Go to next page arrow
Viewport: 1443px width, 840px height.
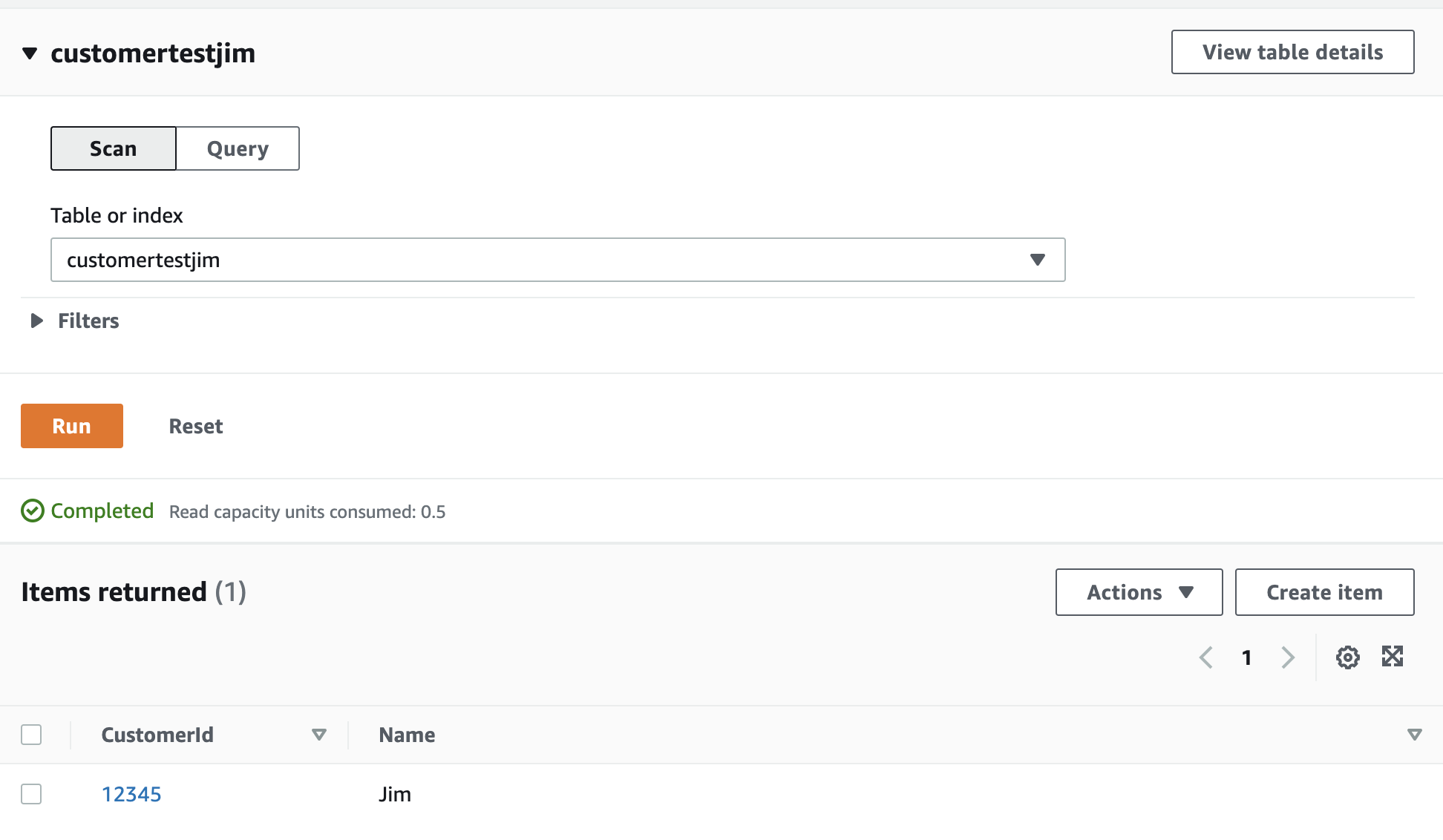(x=1288, y=657)
